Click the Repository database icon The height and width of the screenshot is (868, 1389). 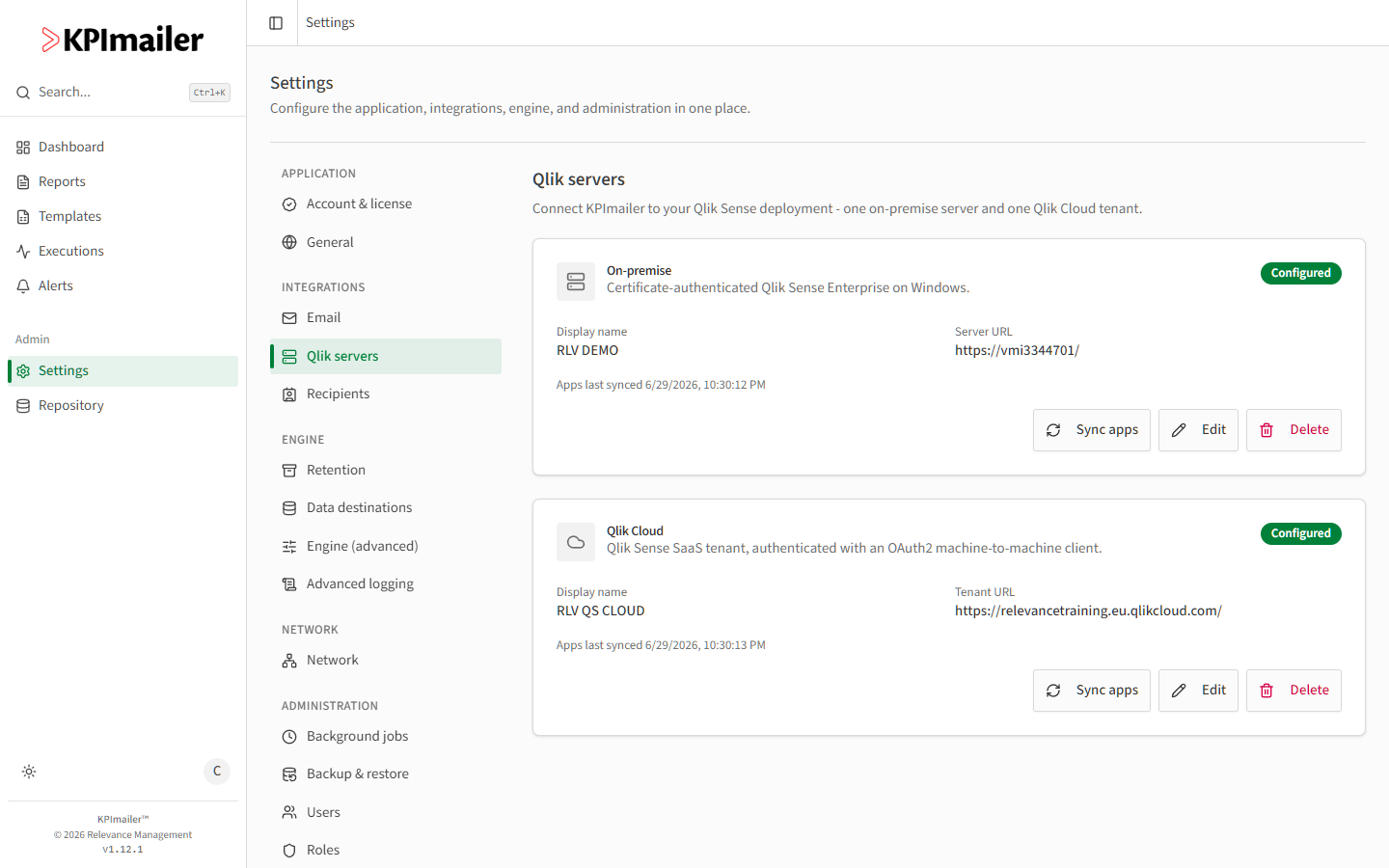coord(23,406)
